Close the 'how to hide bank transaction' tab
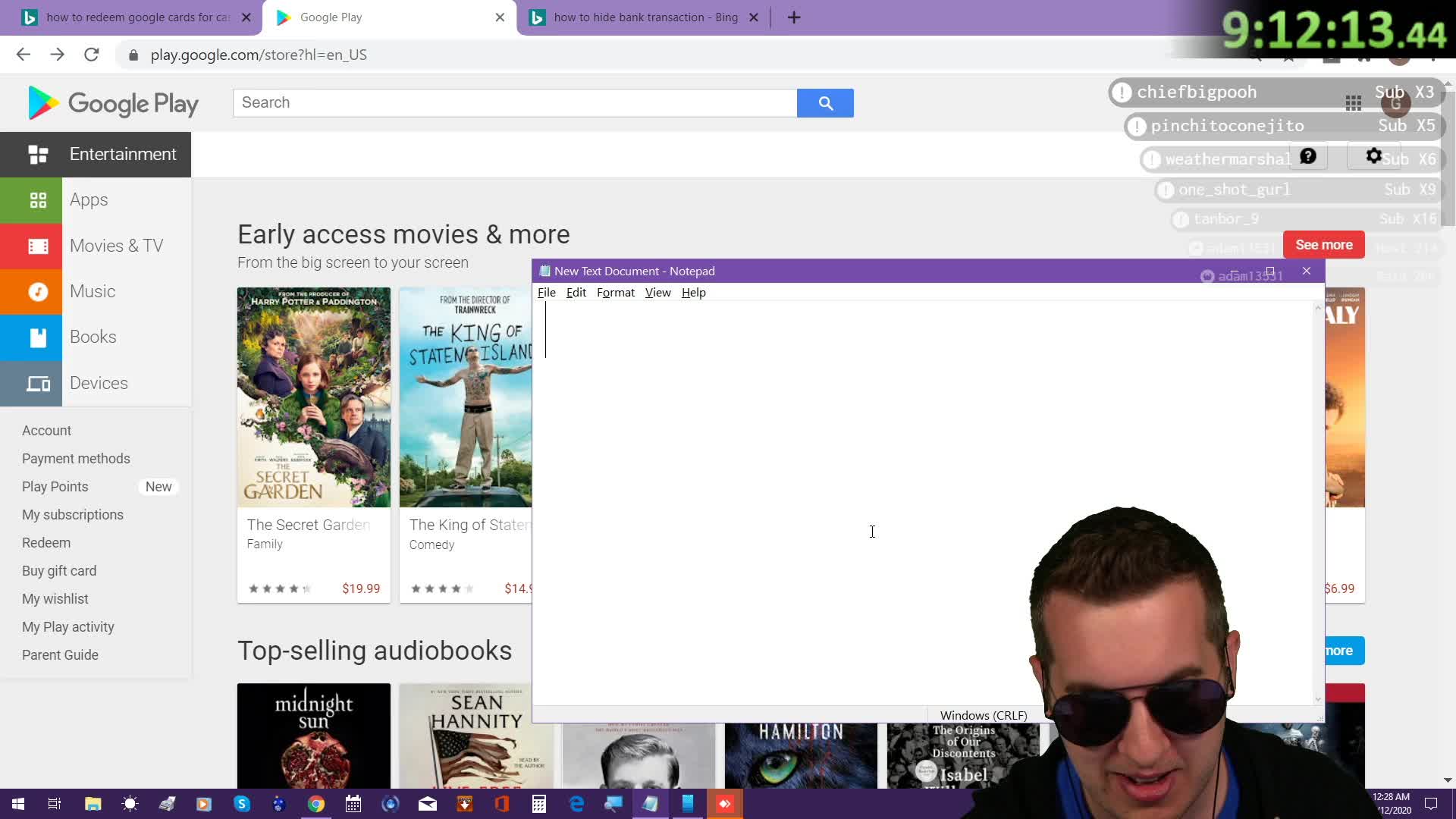The height and width of the screenshot is (819, 1456). 754,17
